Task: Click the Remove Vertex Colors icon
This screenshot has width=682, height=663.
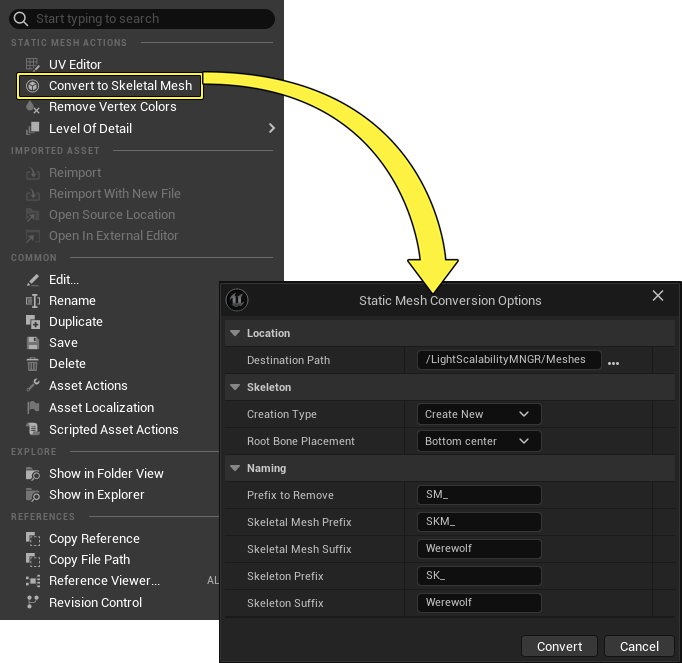Action: point(33,107)
